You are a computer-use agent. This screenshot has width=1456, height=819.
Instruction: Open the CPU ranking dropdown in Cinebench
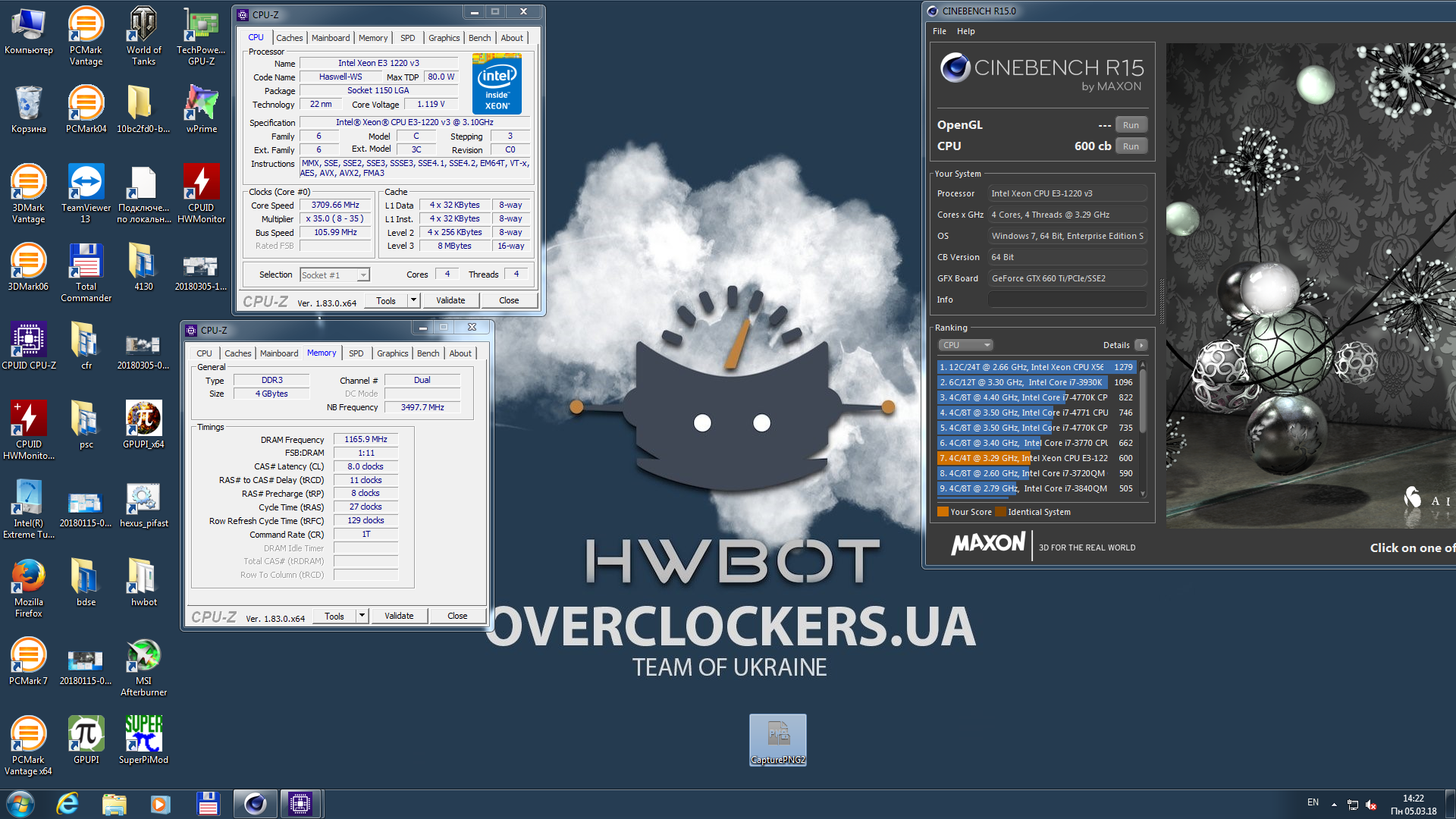click(965, 345)
